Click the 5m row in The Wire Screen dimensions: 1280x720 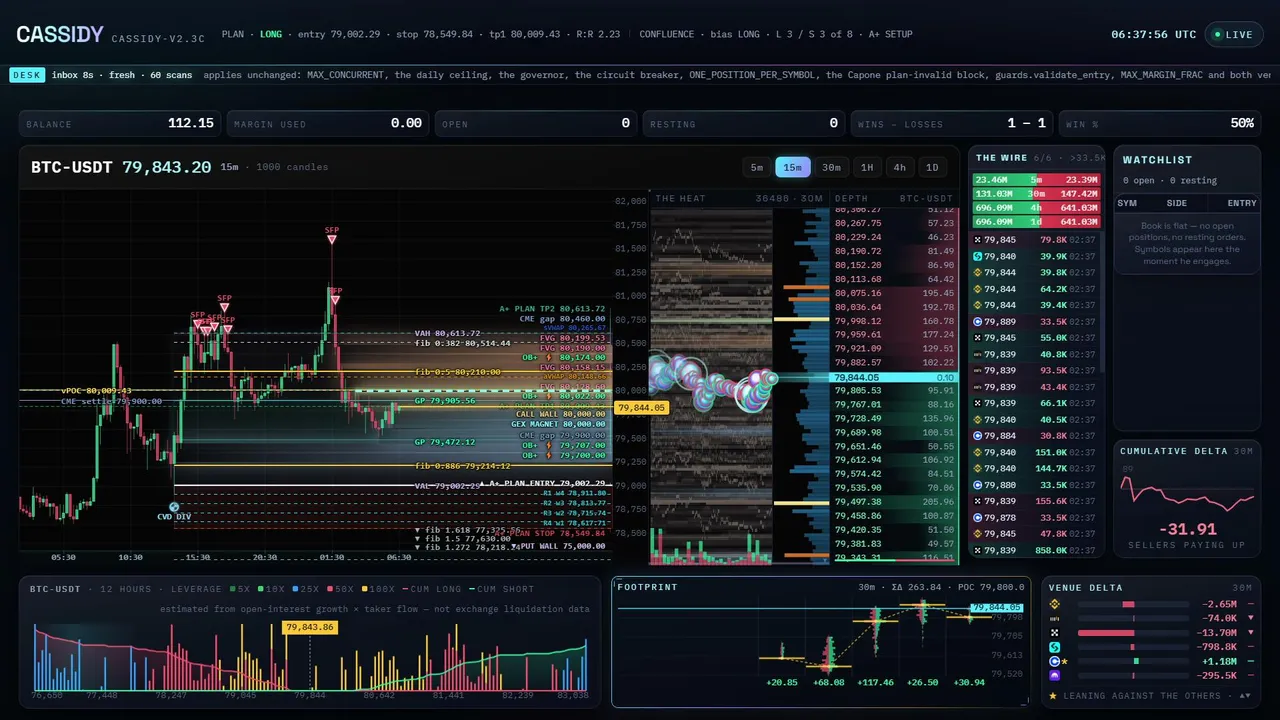[x=1037, y=180]
